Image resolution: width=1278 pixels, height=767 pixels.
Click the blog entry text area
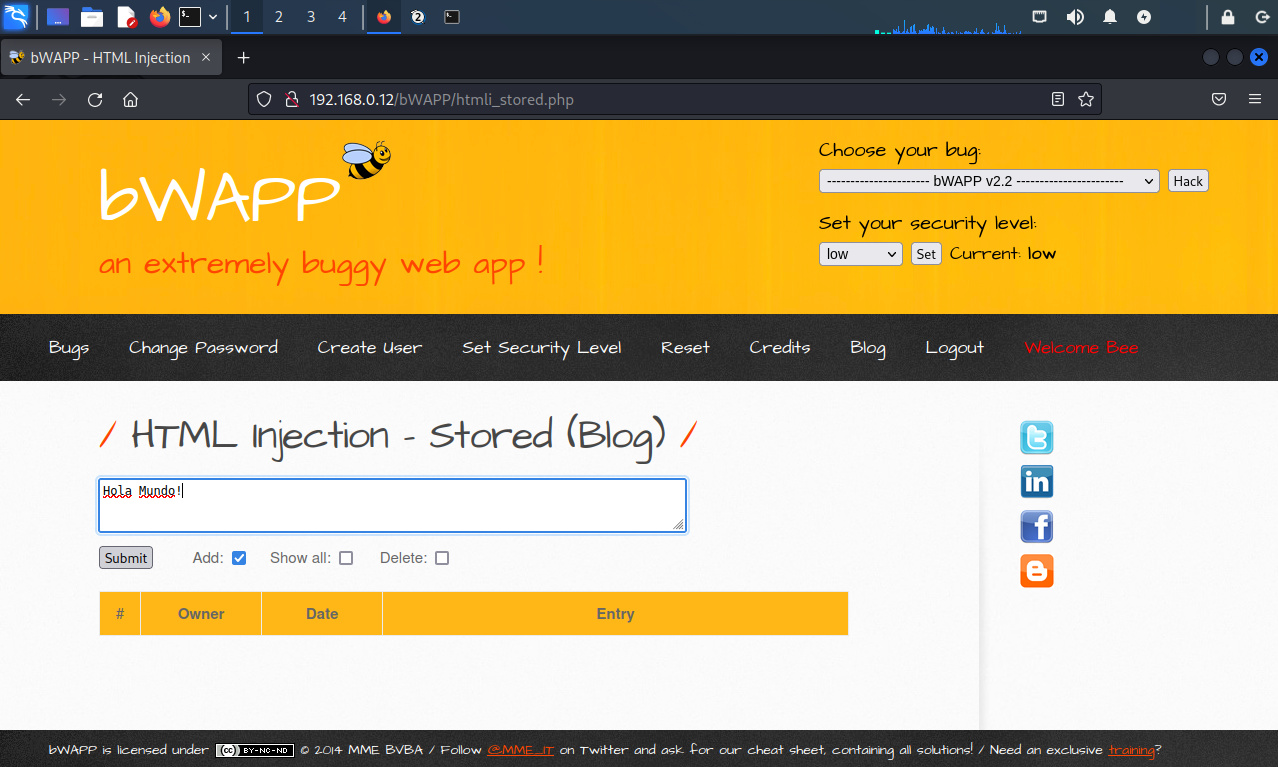tap(392, 506)
